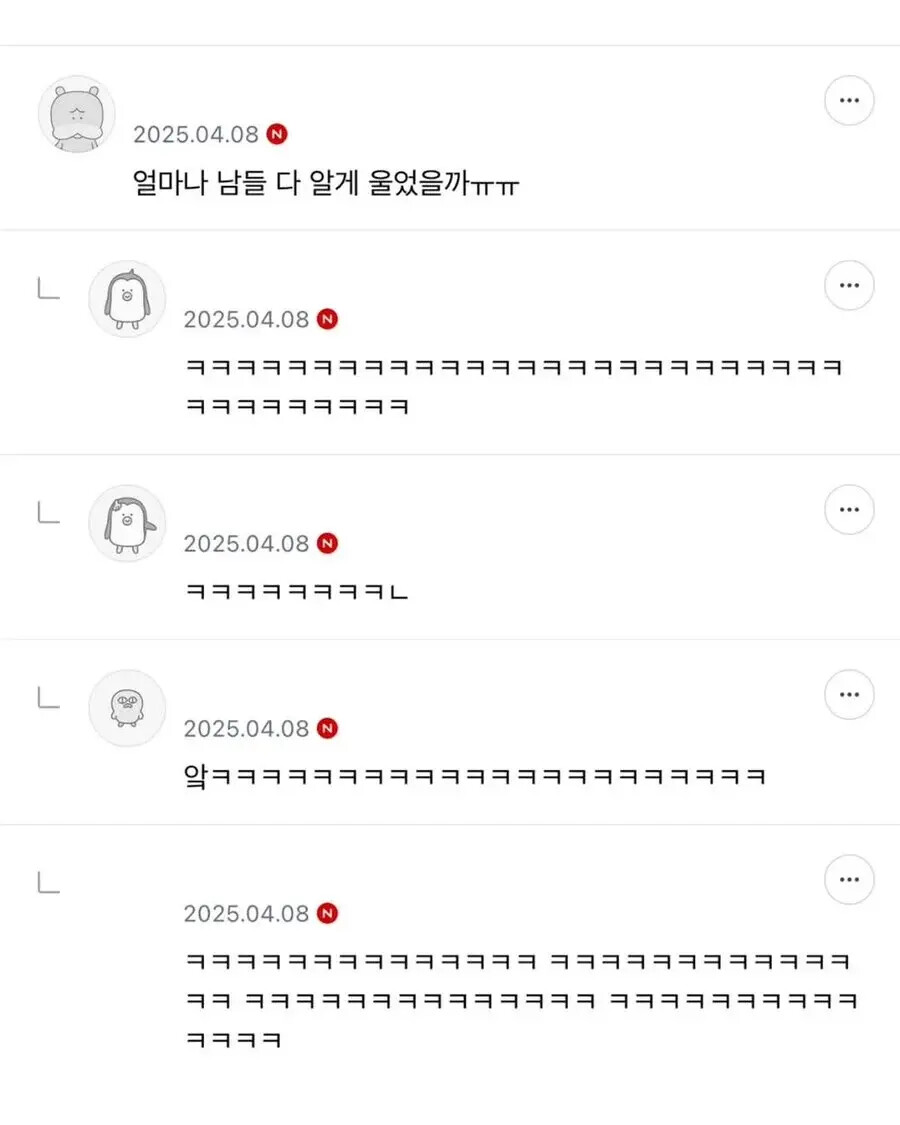The width and height of the screenshot is (900, 1125).
Task: Open more options for the first reply
Action: coord(849,286)
